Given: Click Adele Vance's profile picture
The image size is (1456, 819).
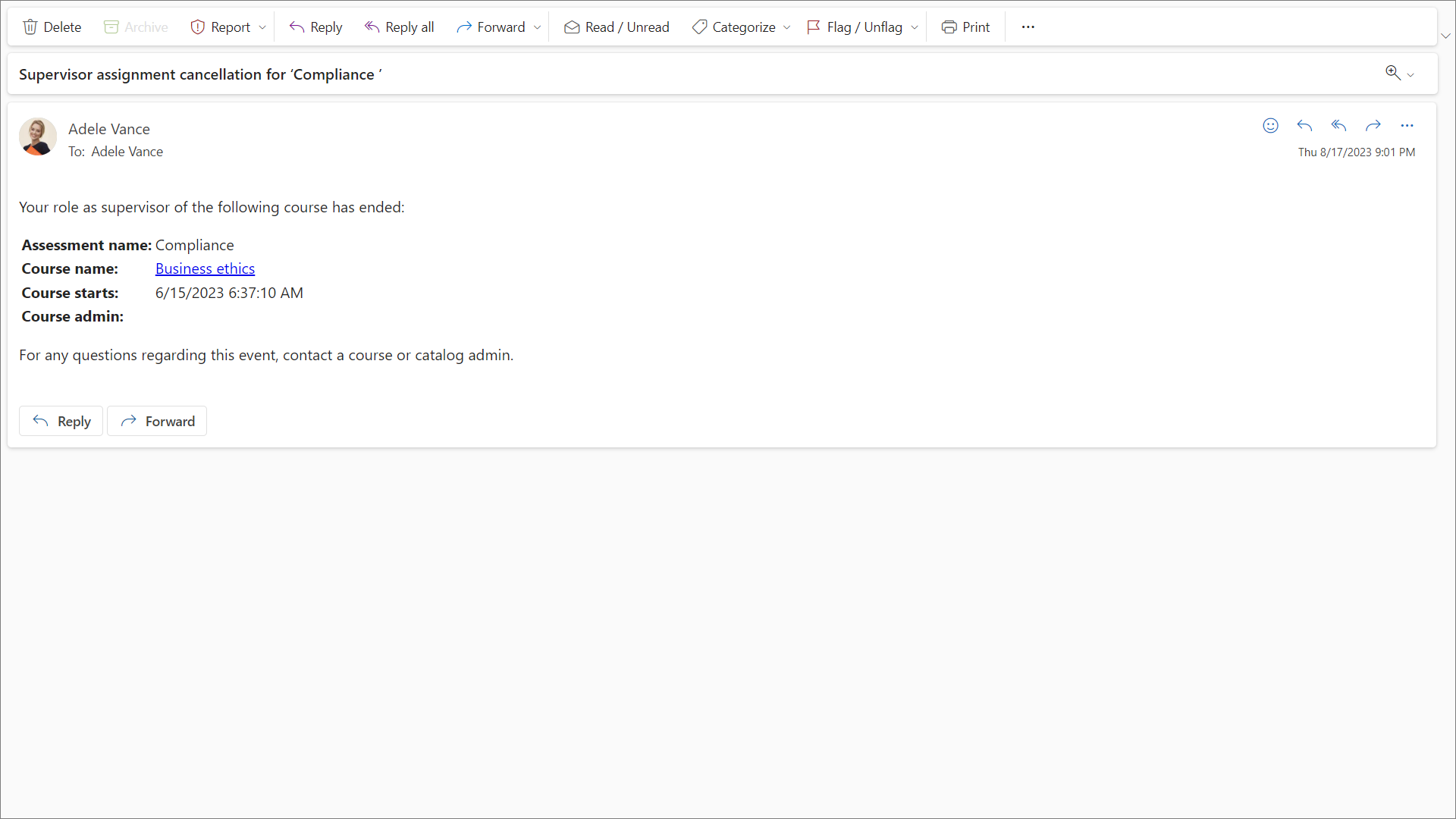Looking at the screenshot, I should pyautogui.click(x=38, y=136).
